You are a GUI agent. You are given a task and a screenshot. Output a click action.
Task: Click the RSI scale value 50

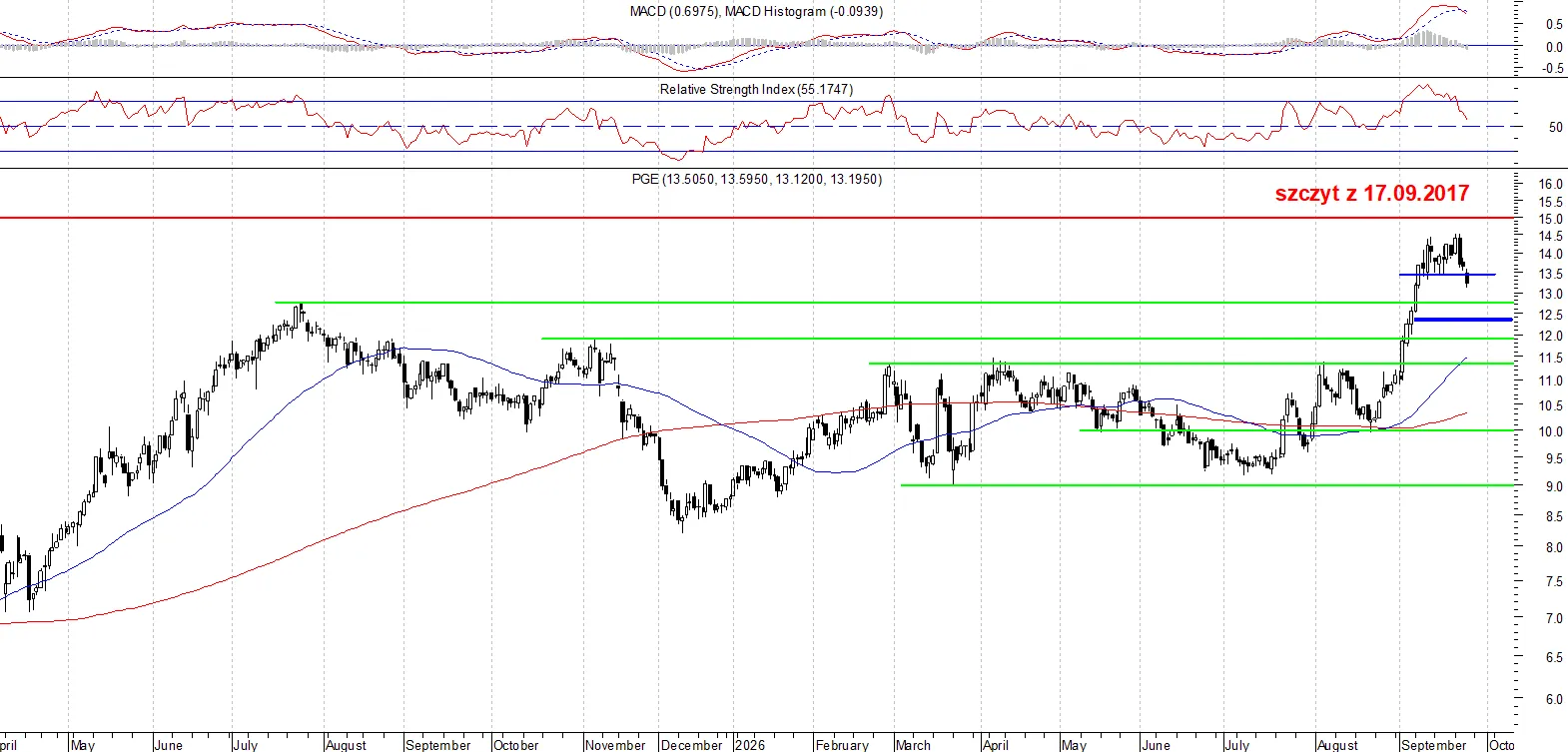point(1556,127)
